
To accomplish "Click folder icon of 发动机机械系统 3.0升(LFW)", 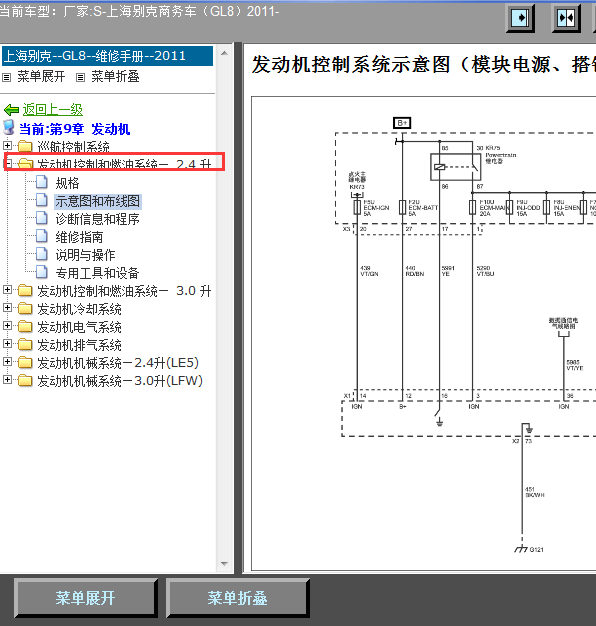I will pos(25,380).
